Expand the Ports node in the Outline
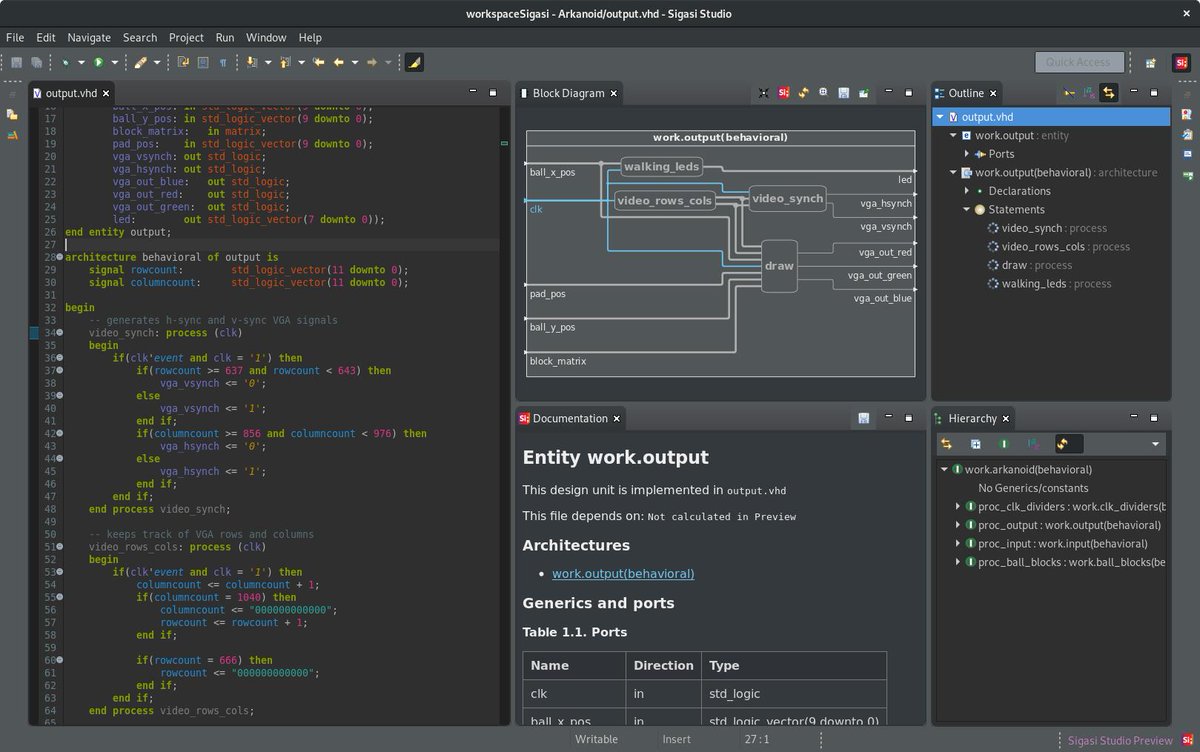Image resolution: width=1200 pixels, height=752 pixels. tap(967, 154)
